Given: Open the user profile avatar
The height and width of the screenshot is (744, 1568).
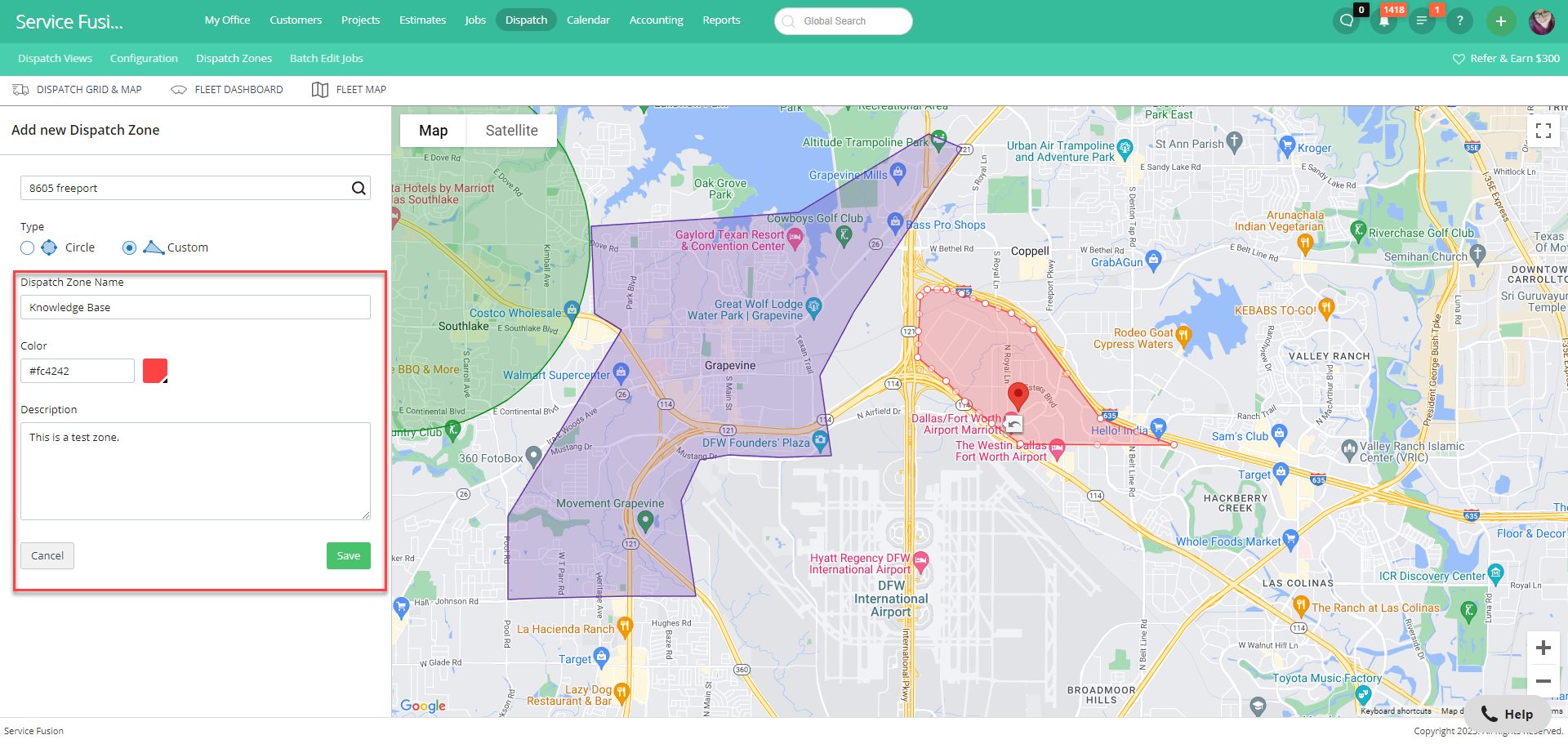Looking at the screenshot, I should coord(1541,21).
